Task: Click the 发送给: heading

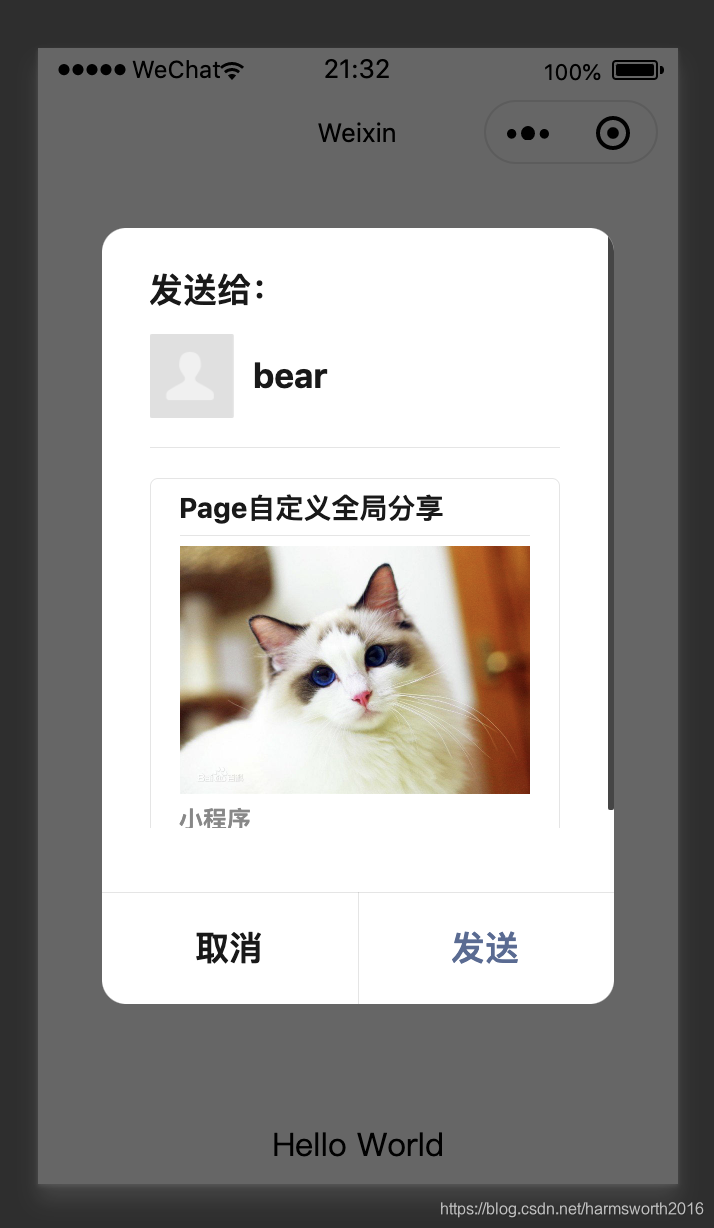Action: pos(207,290)
